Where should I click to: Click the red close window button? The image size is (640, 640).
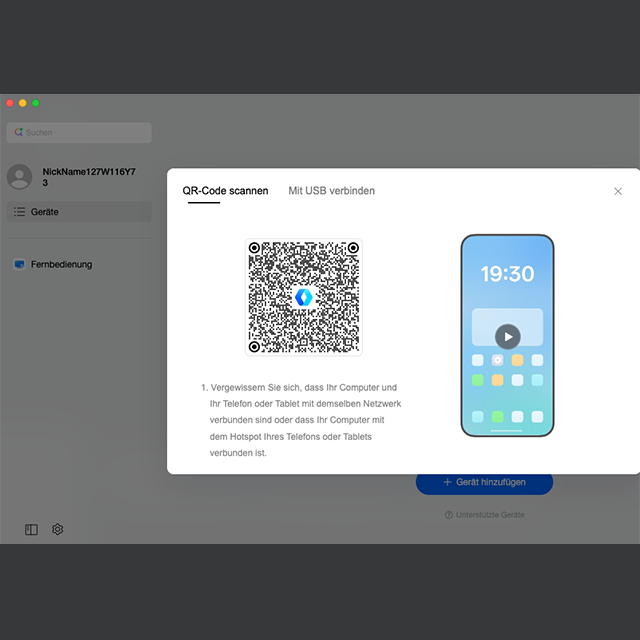(10, 103)
